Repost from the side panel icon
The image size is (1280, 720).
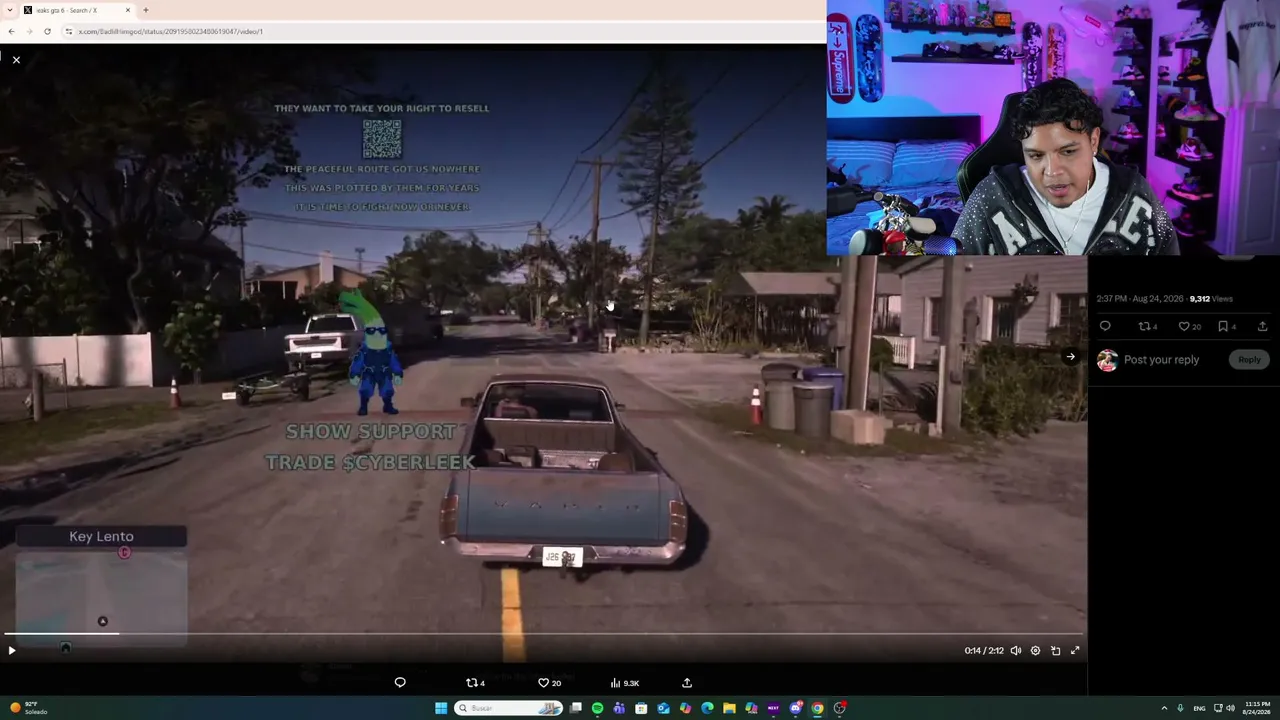(x=1147, y=326)
